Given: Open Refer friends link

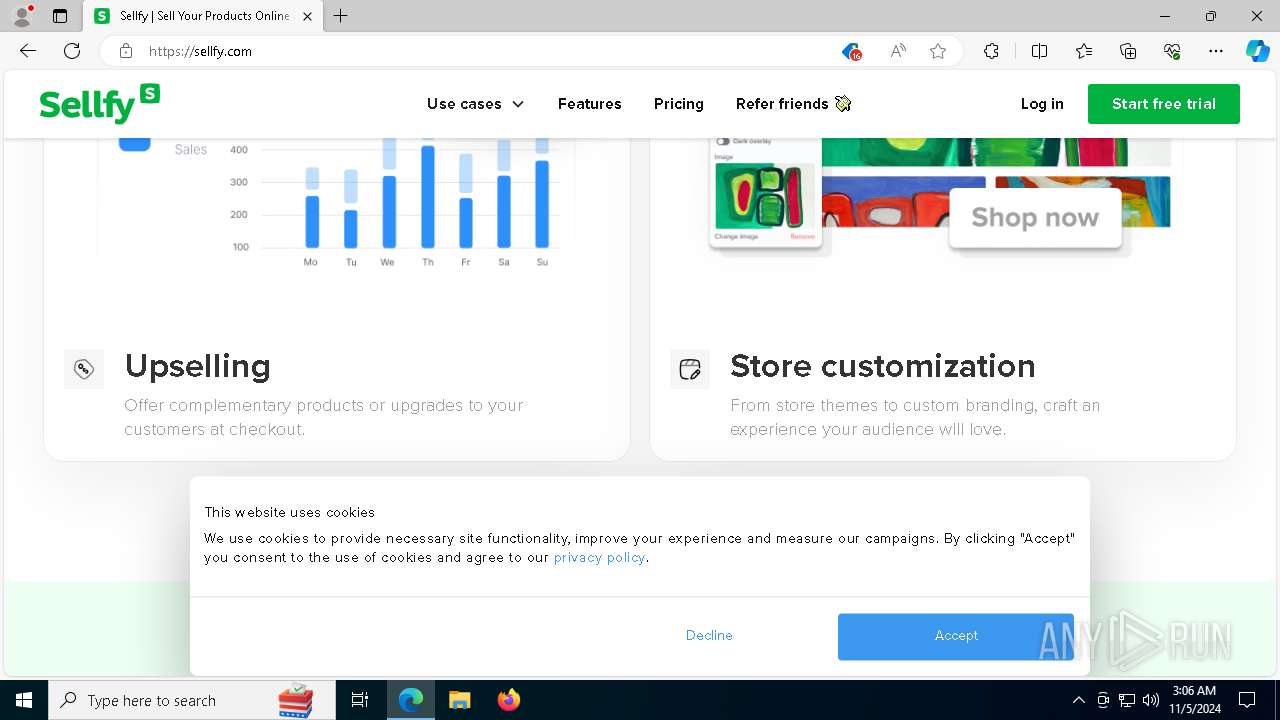Looking at the screenshot, I should pyautogui.click(x=793, y=104).
